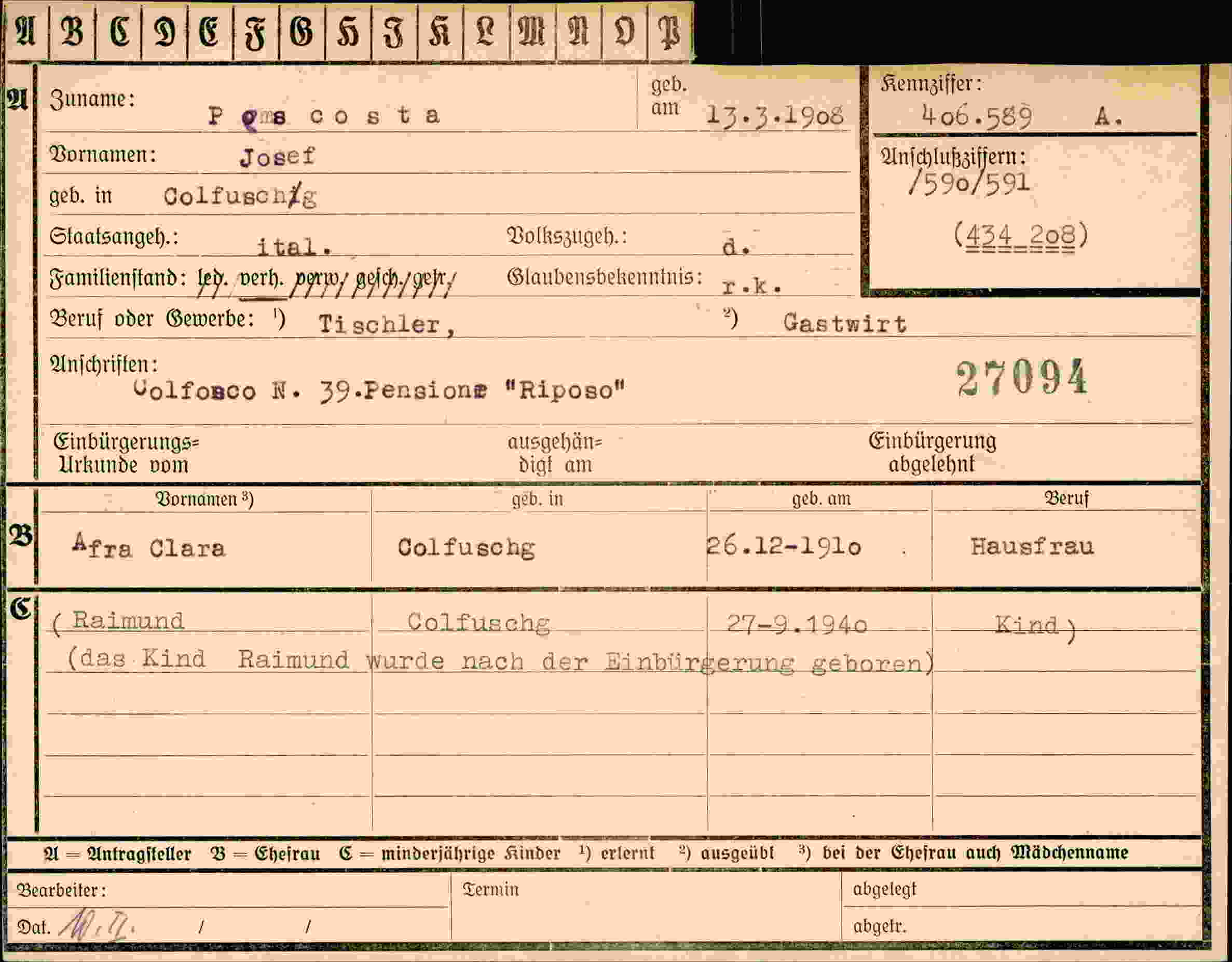Select alphabet tab E in the top strip

210,31
